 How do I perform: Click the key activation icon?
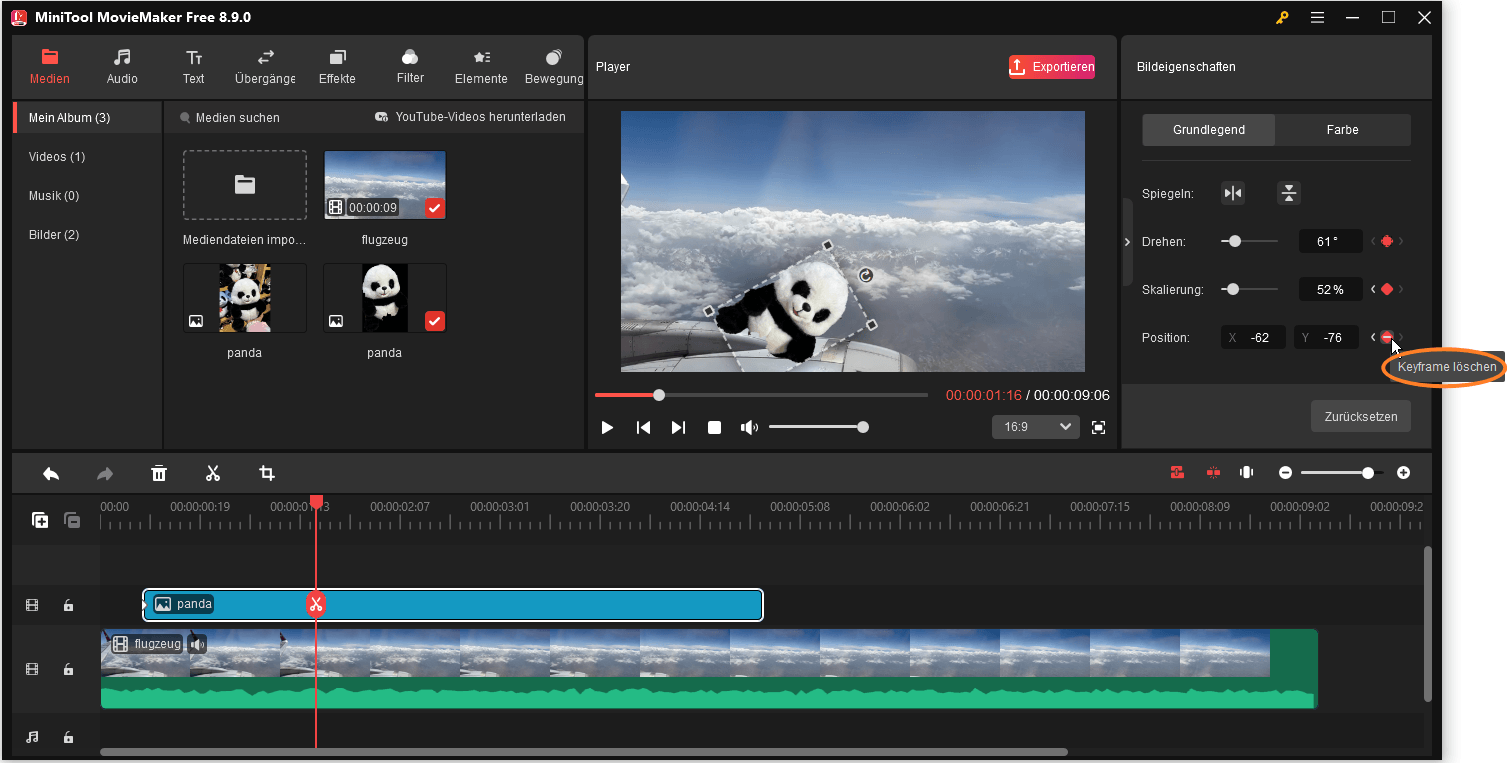1282,17
